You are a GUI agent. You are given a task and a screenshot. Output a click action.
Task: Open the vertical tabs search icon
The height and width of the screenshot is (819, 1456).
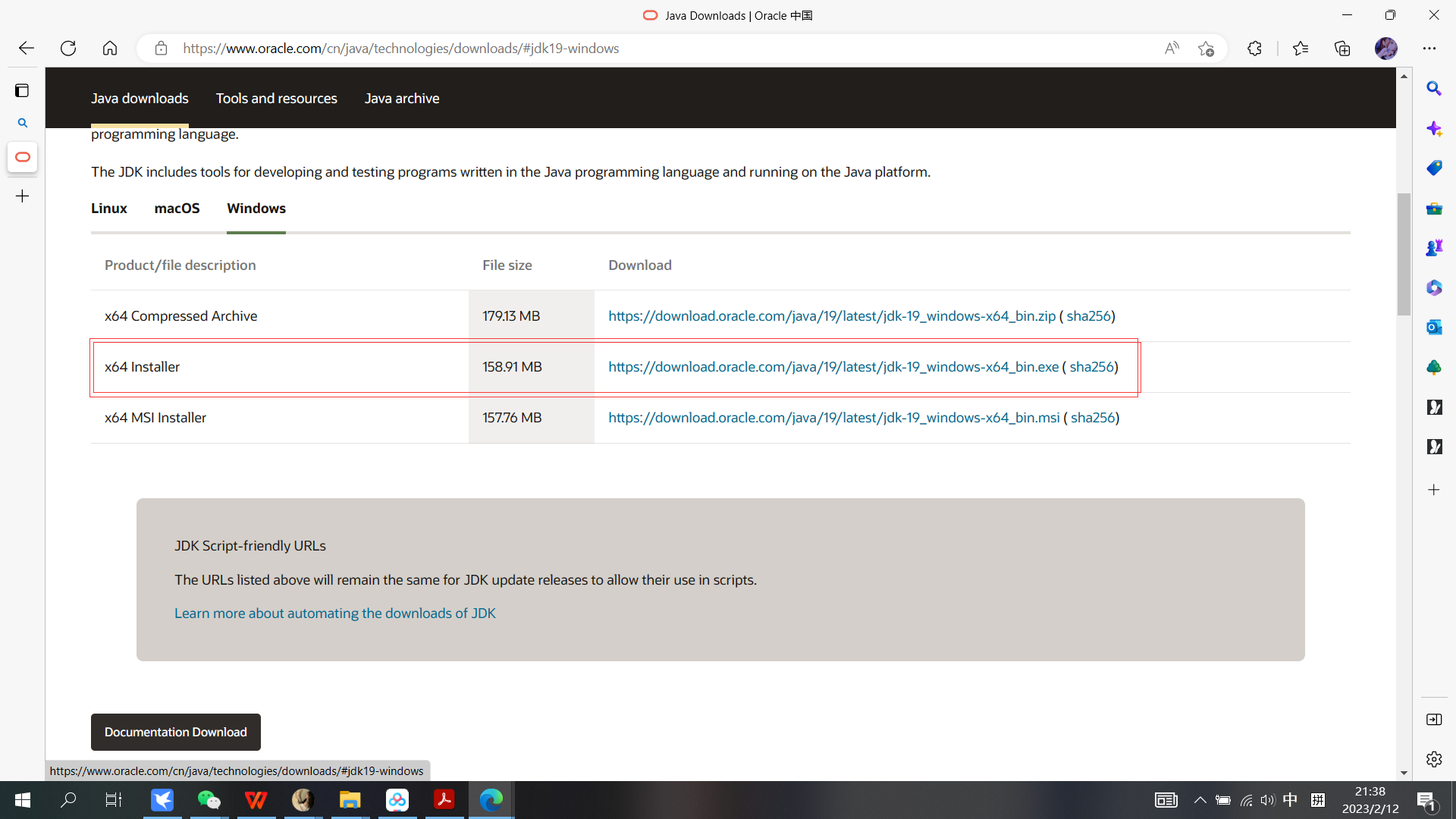click(x=23, y=123)
